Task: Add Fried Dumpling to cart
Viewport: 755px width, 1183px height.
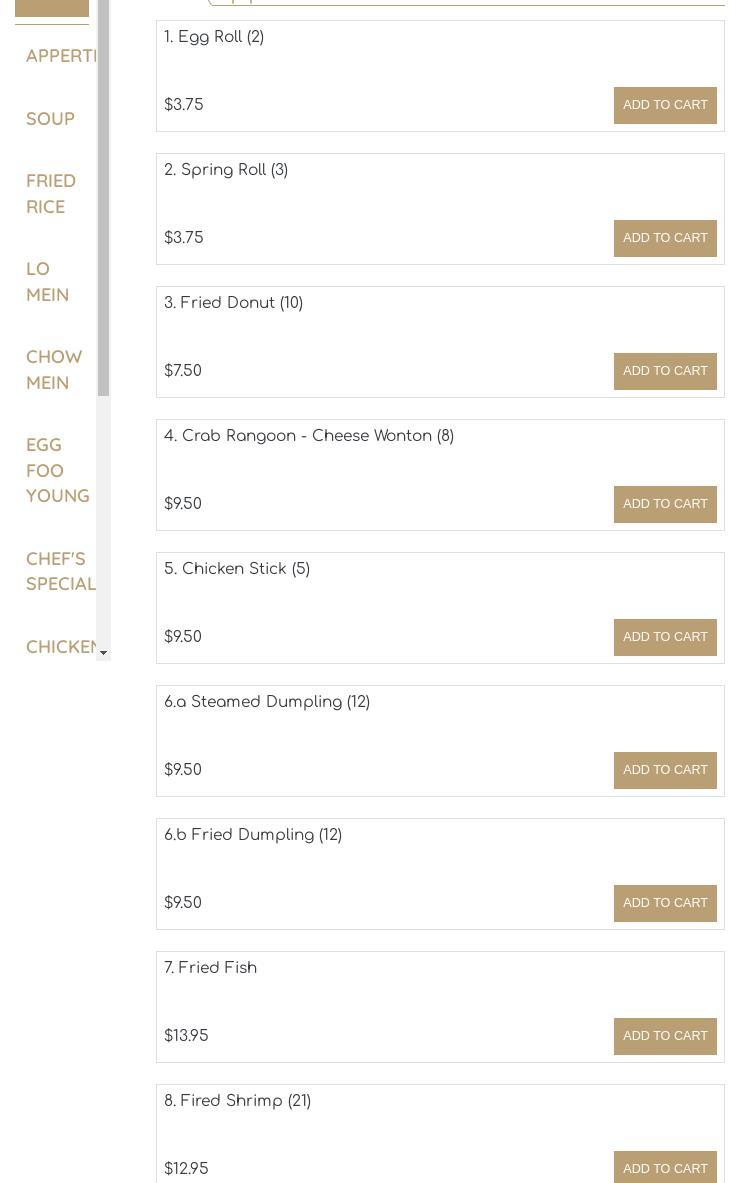Action: point(664,903)
